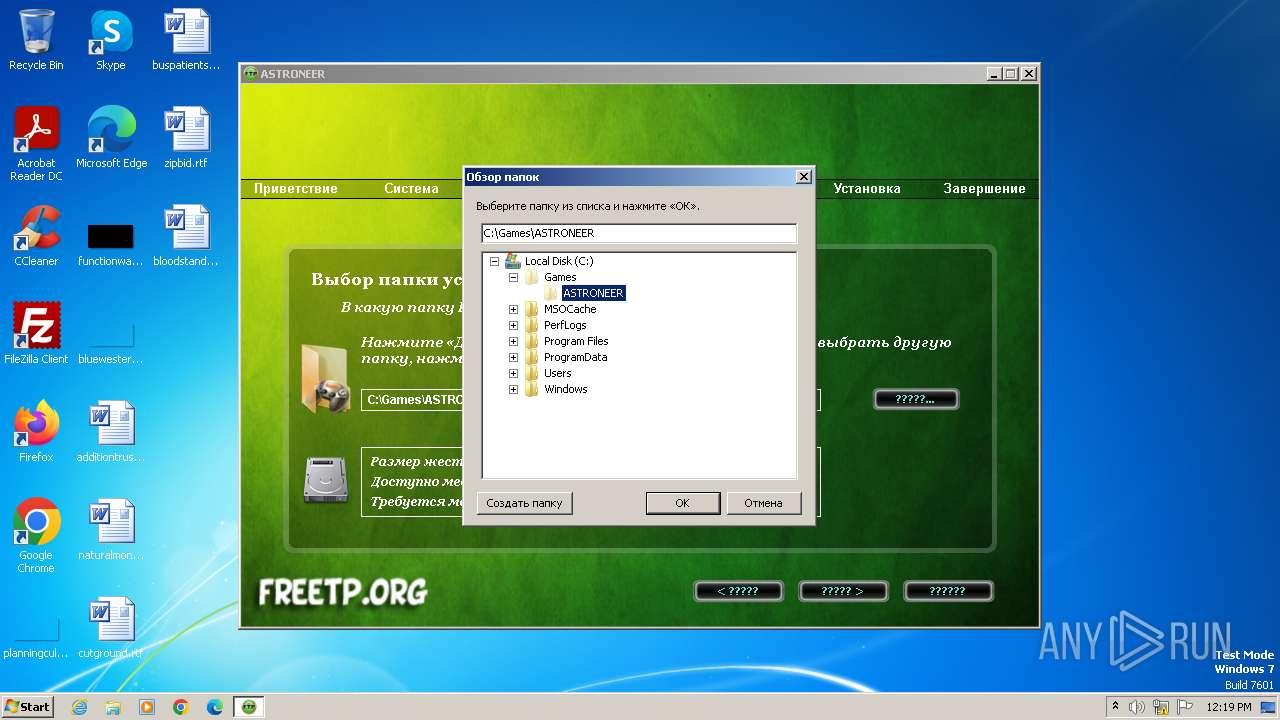Open the volume tray icon
Viewport: 1280px width, 720px height.
point(1138,707)
